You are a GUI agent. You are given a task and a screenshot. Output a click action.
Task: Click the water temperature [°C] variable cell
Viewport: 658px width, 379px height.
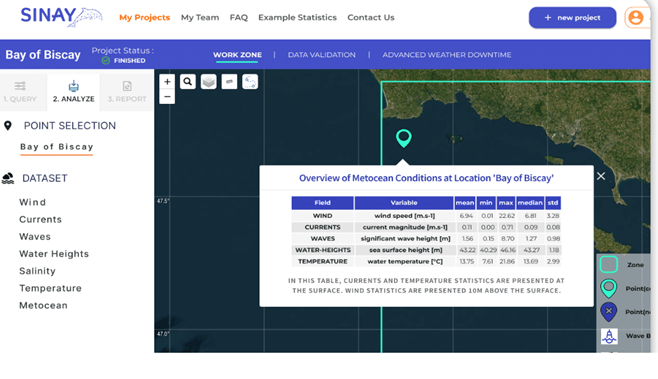pos(404,261)
